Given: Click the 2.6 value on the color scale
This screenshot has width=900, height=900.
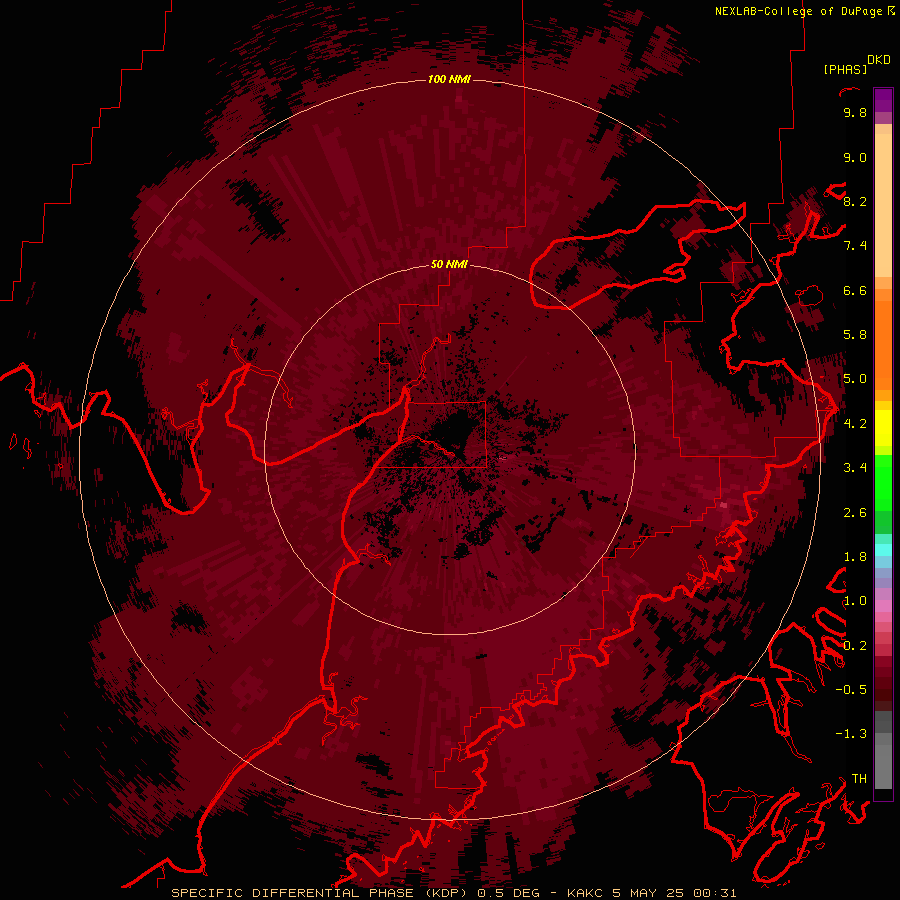Looking at the screenshot, I should (x=855, y=513).
